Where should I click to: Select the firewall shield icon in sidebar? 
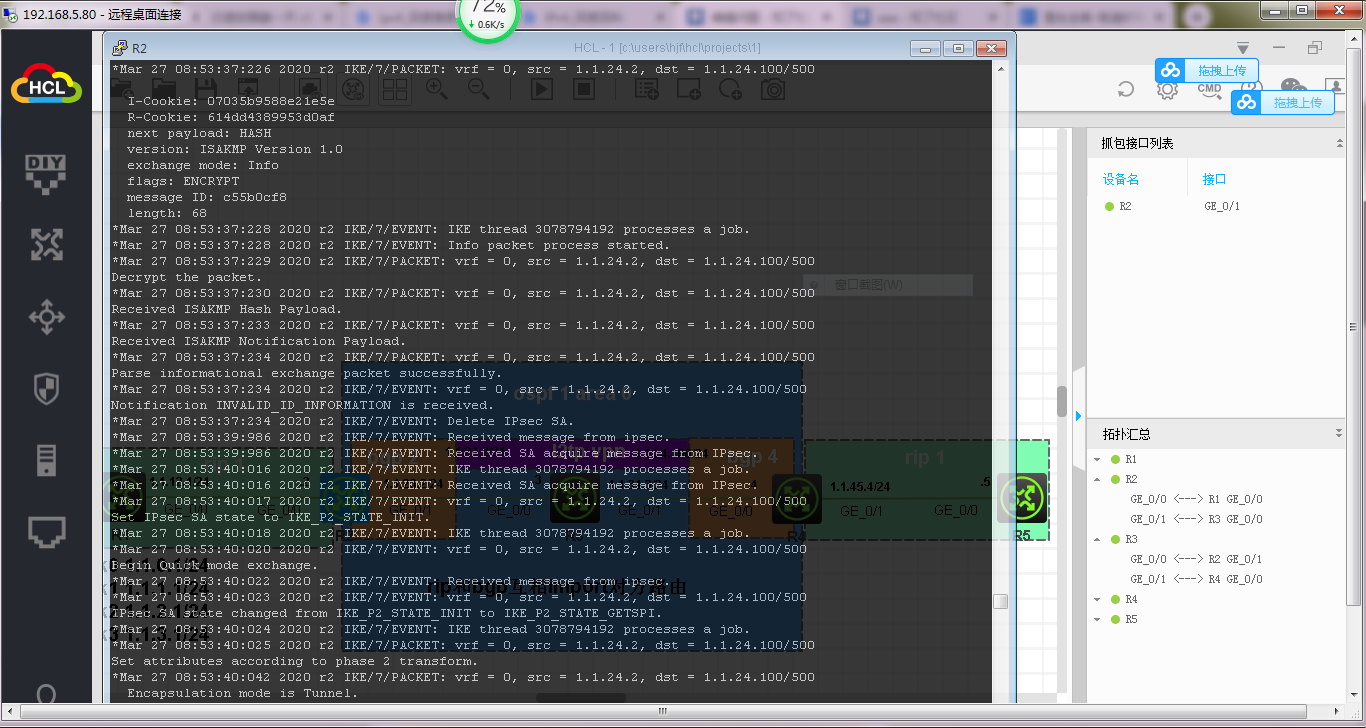pos(46,388)
